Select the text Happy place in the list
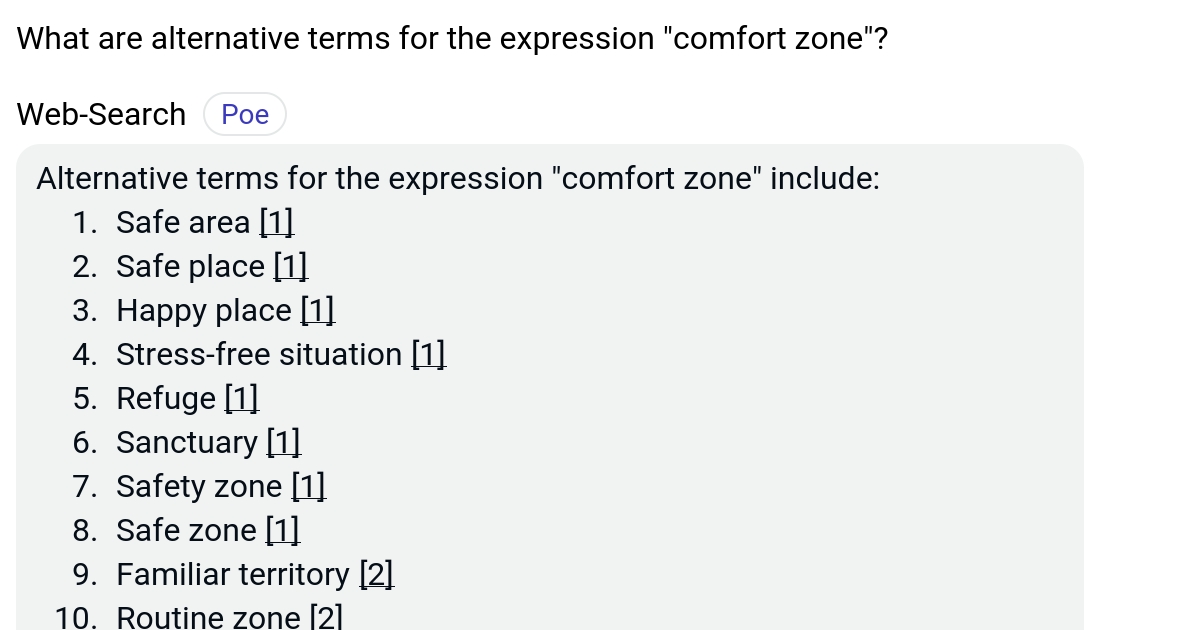The height and width of the screenshot is (630, 1200). 203,310
